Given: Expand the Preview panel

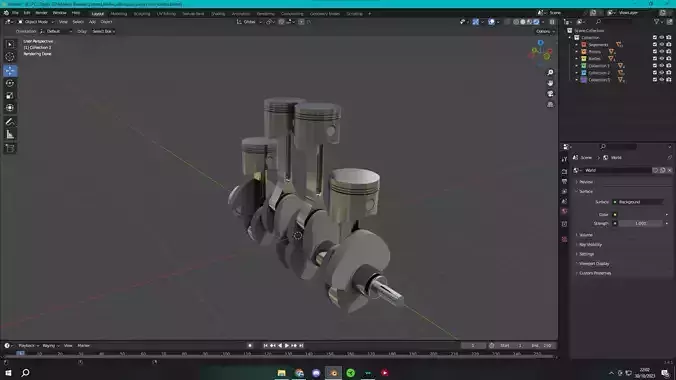Looking at the screenshot, I should pos(586,182).
